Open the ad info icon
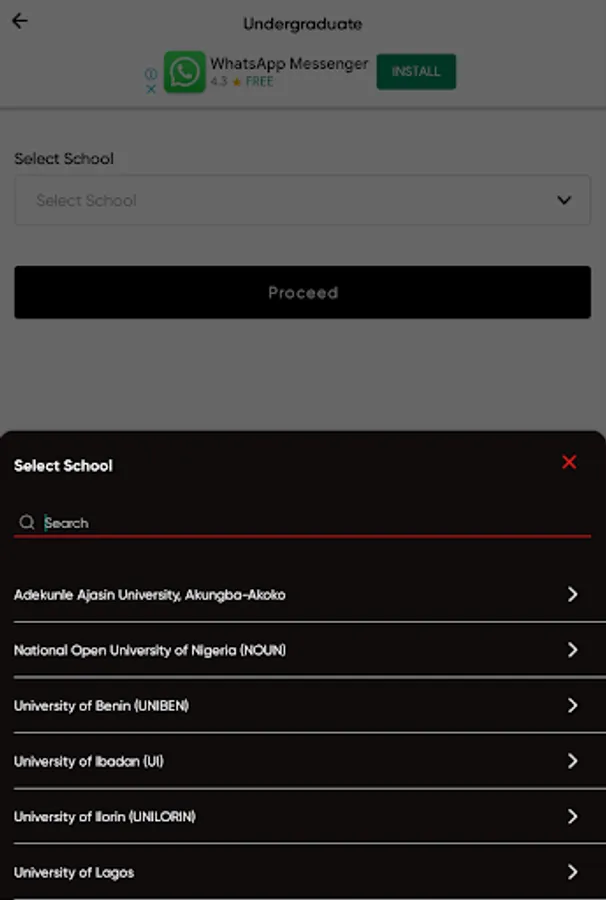The image size is (606, 900). click(151, 73)
